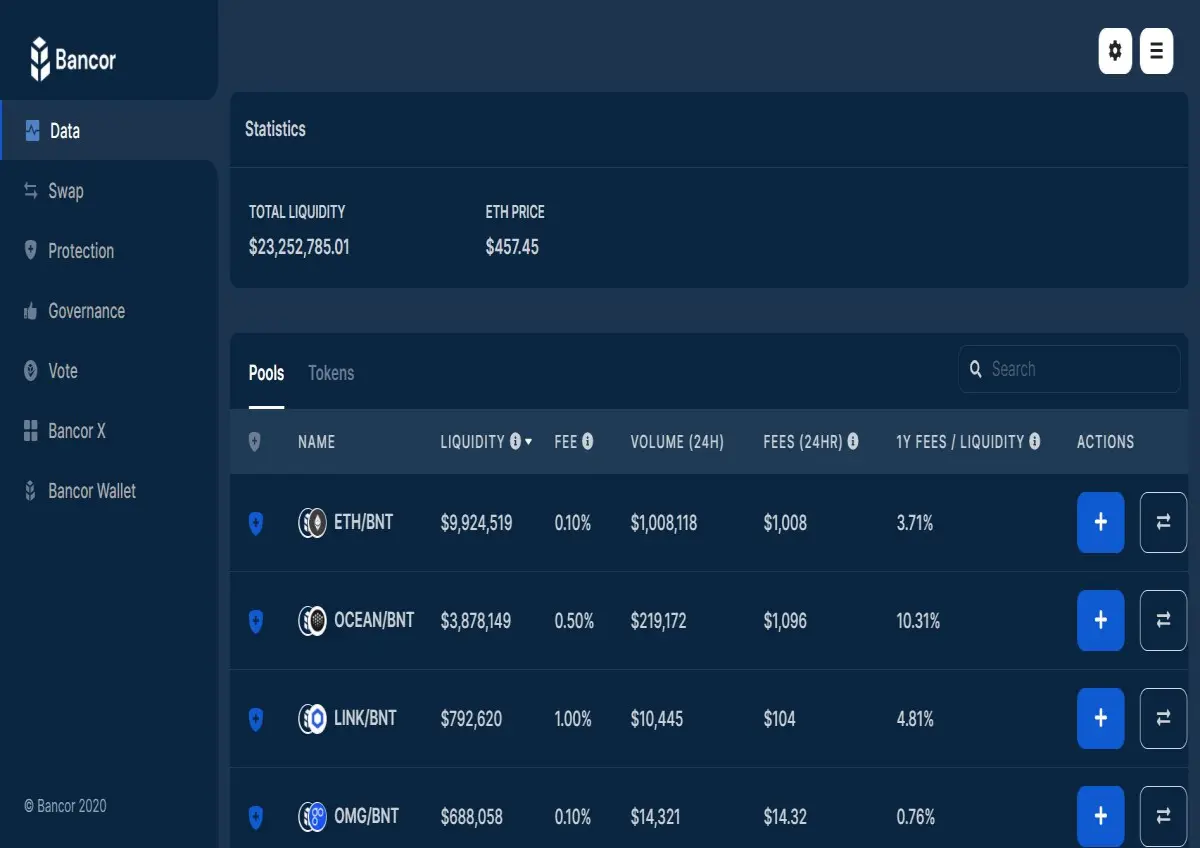The image size is (1200, 848).
Task: Click the shield icon on OCEAN/BNT row
Action: point(255,622)
